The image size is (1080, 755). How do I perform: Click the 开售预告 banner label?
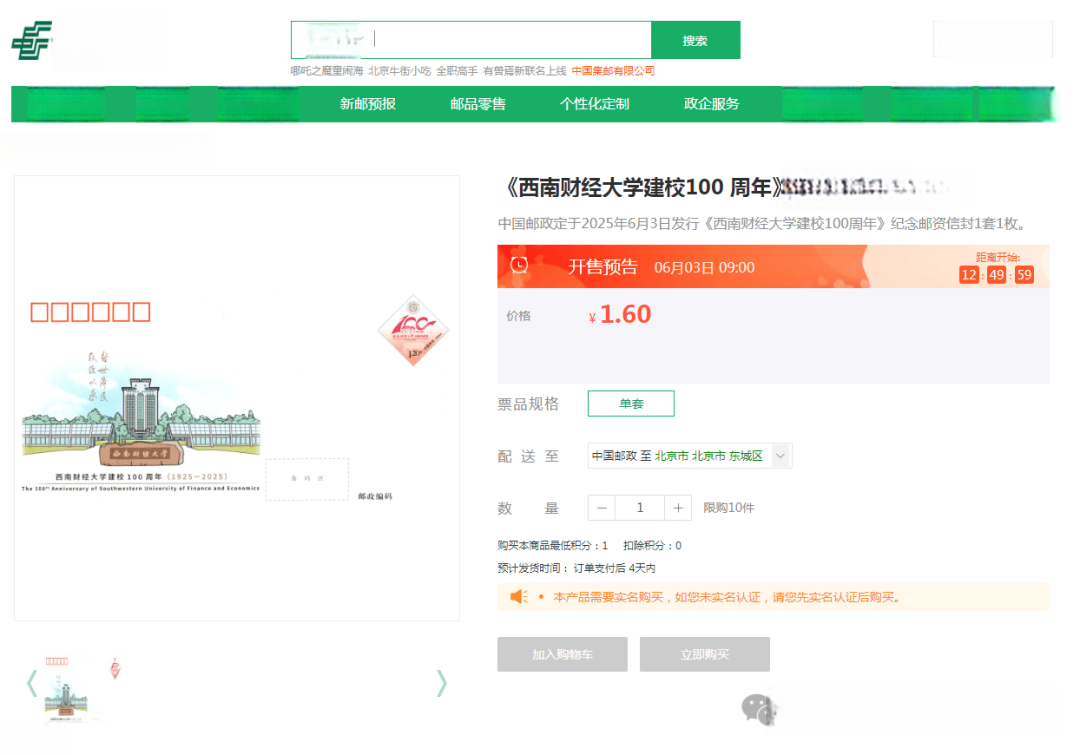pyautogui.click(x=603, y=267)
